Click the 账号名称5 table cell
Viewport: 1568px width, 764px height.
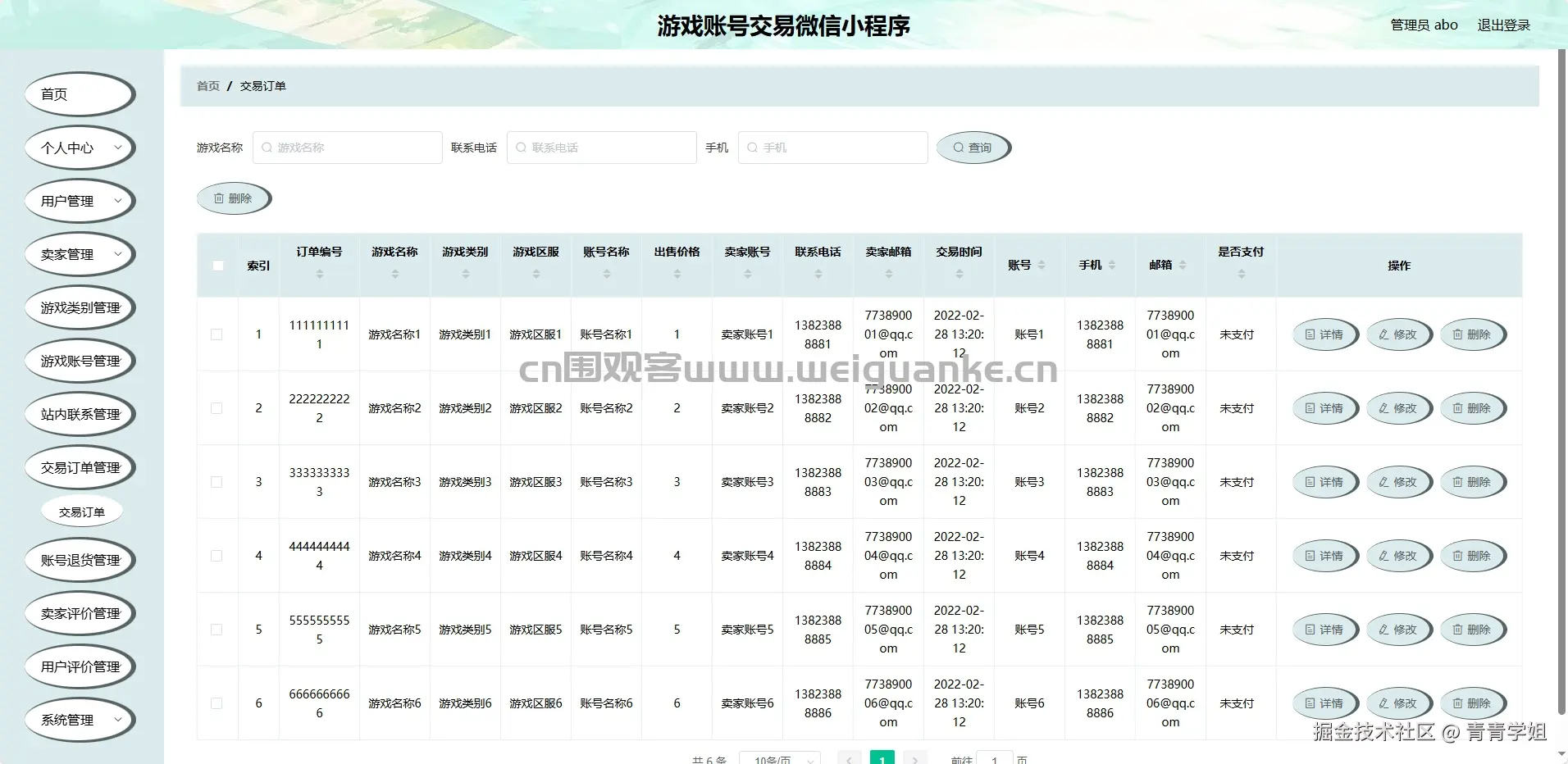click(606, 630)
